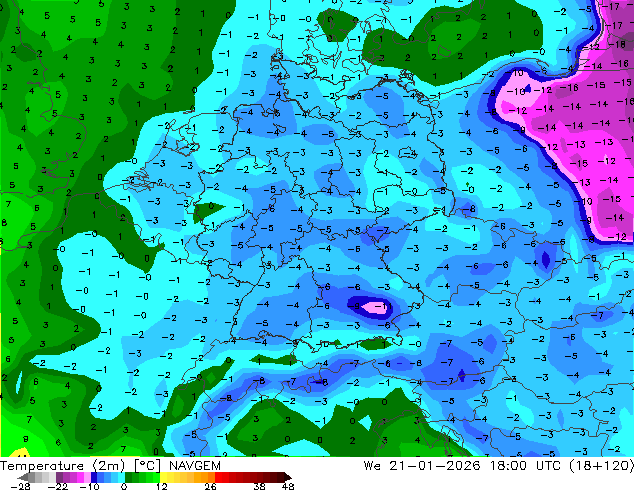Click the "(18+120)" forecast run label
The image size is (634, 490).
point(602,466)
